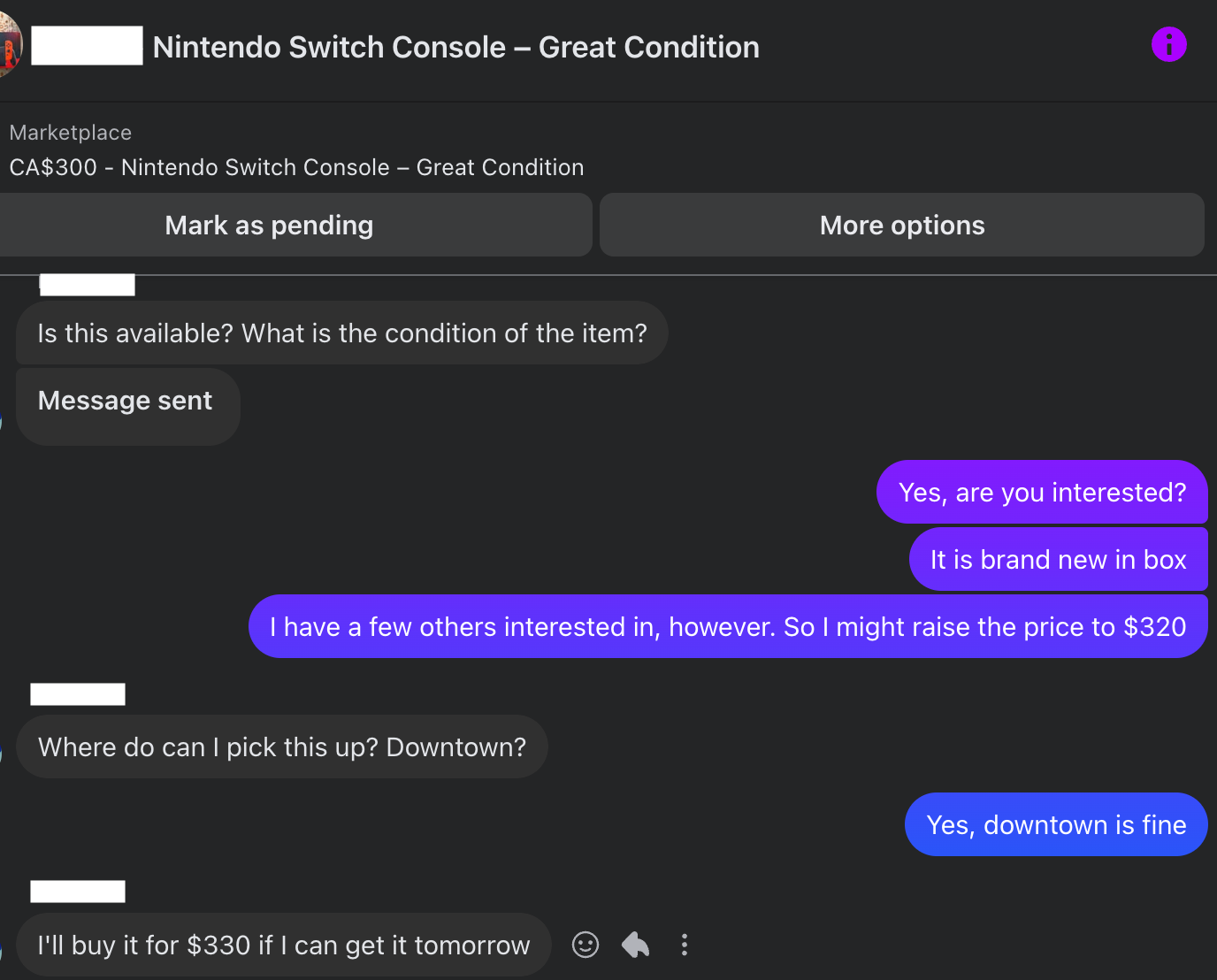Click the redacted name beside the header profile picture
Screen dimensions: 1217x980
point(87,46)
